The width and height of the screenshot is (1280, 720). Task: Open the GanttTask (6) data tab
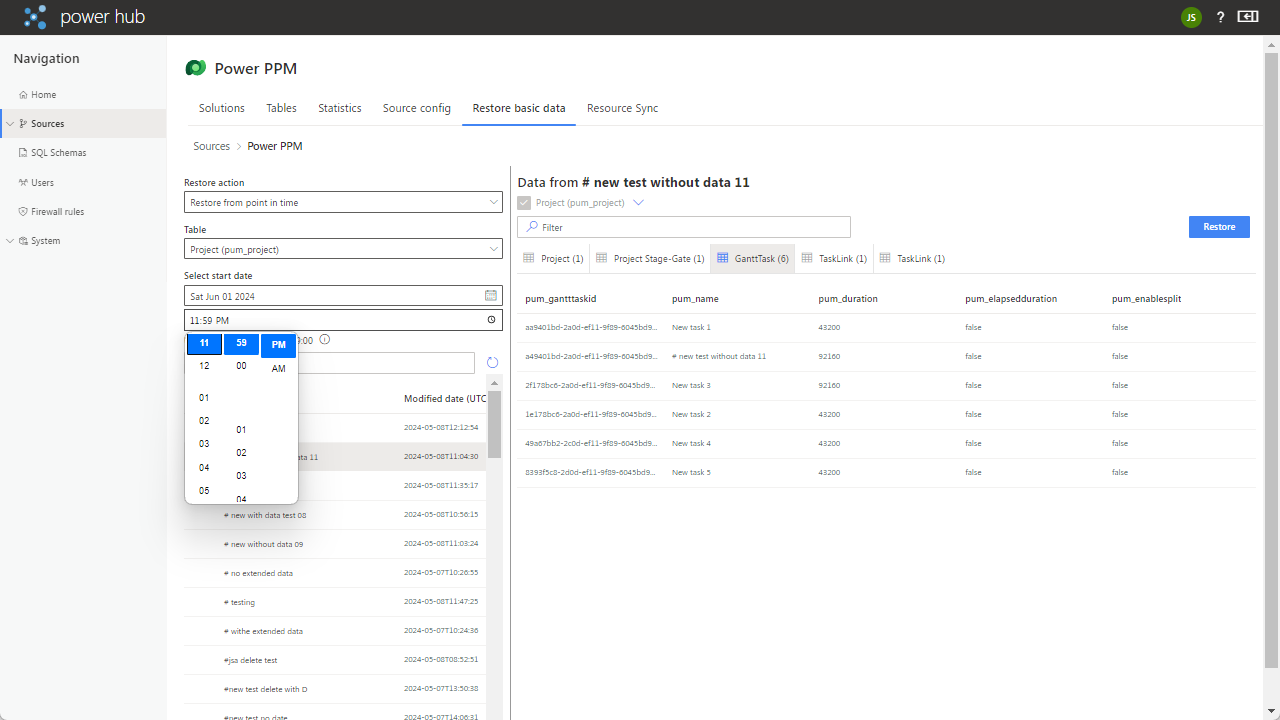(x=753, y=258)
